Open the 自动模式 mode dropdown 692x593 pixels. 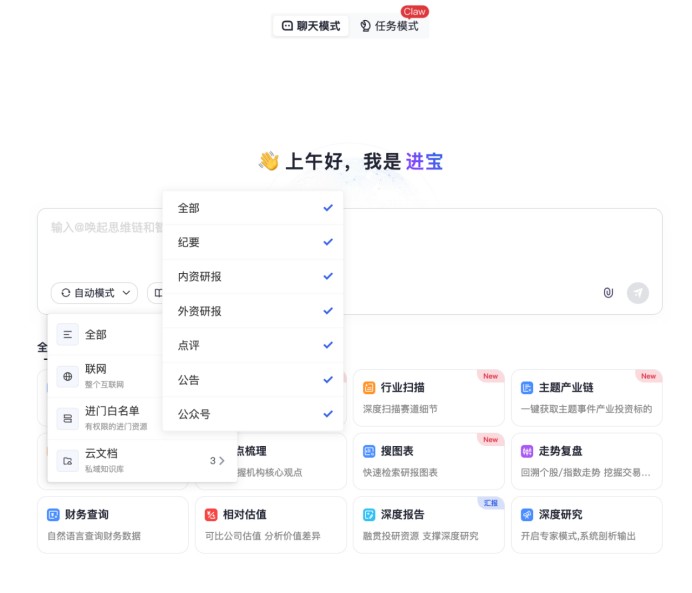pyautogui.click(x=94, y=293)
